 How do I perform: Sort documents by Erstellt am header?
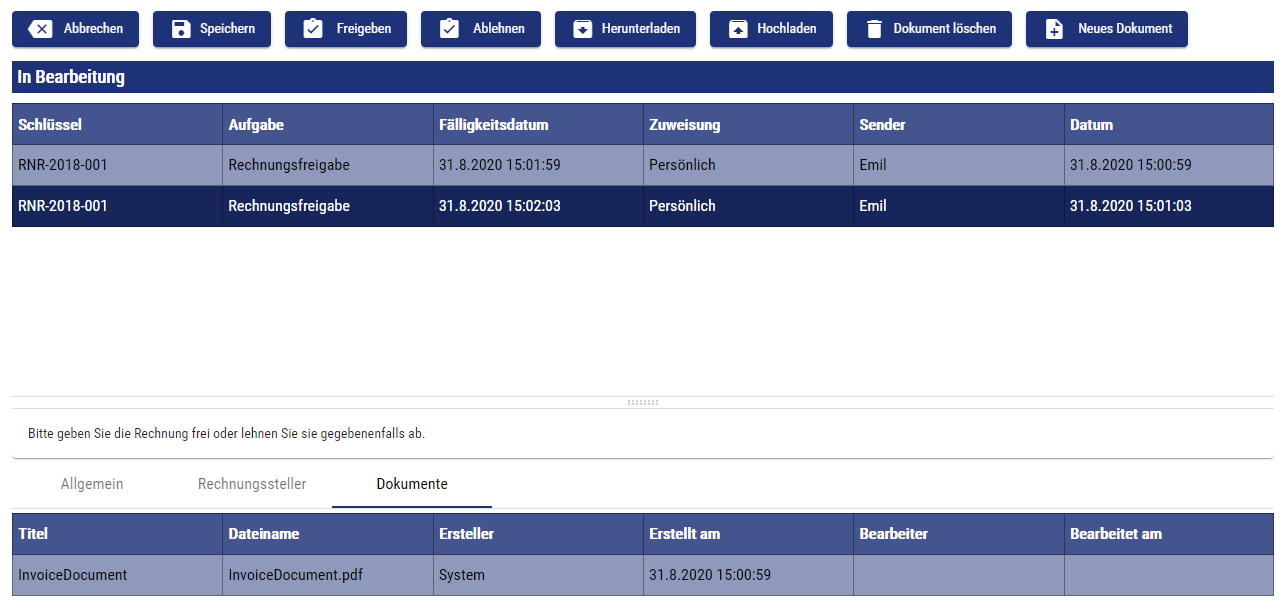tap(685, 534)
